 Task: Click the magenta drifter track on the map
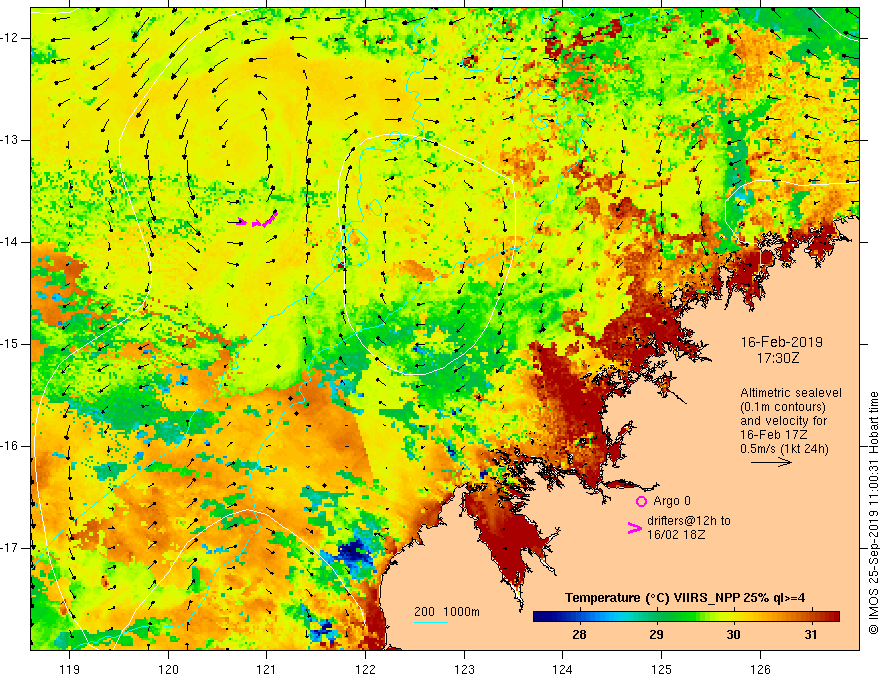point(256,220)
